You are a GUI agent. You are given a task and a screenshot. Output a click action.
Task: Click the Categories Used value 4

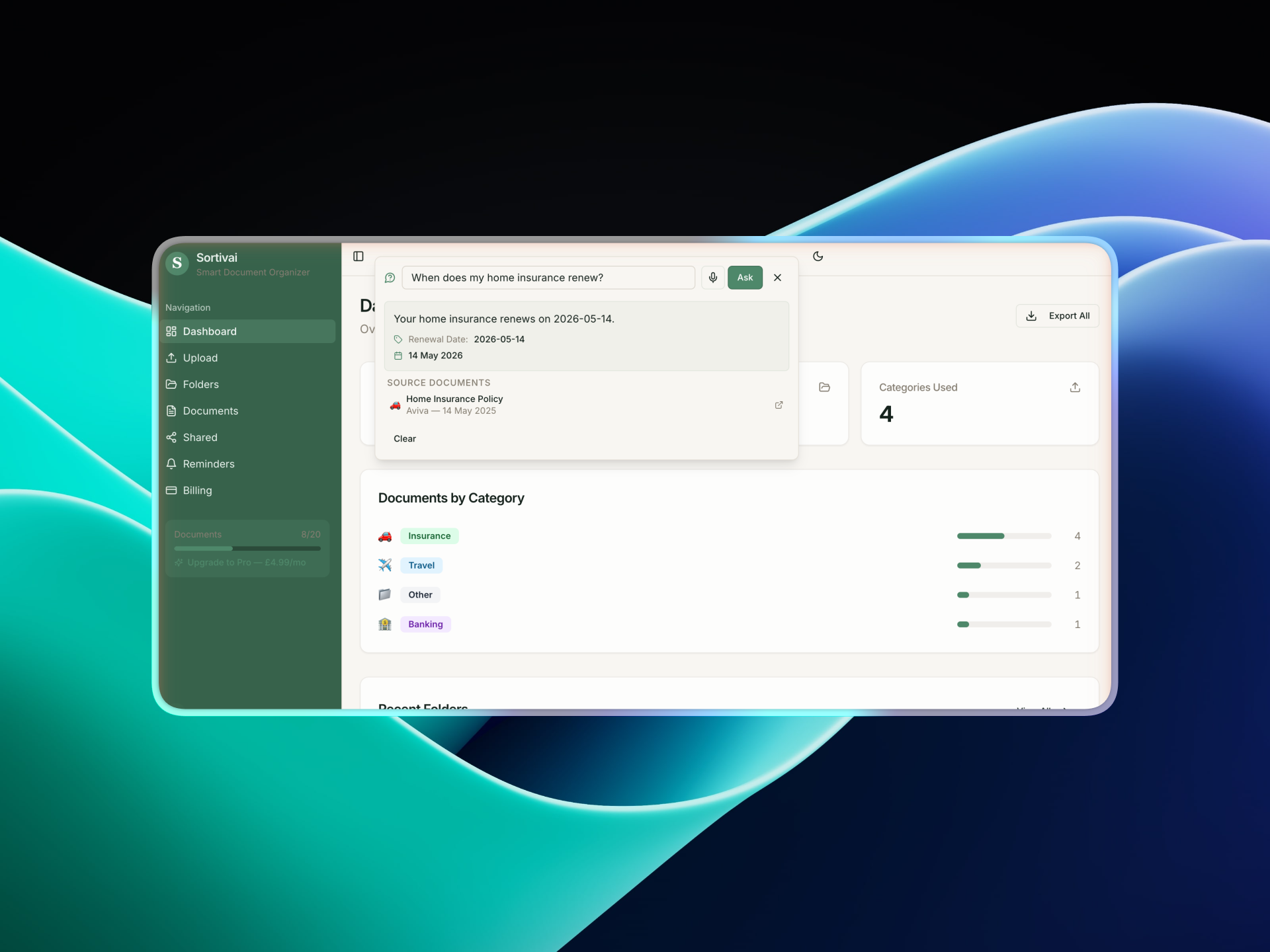[x=886, y=415]
